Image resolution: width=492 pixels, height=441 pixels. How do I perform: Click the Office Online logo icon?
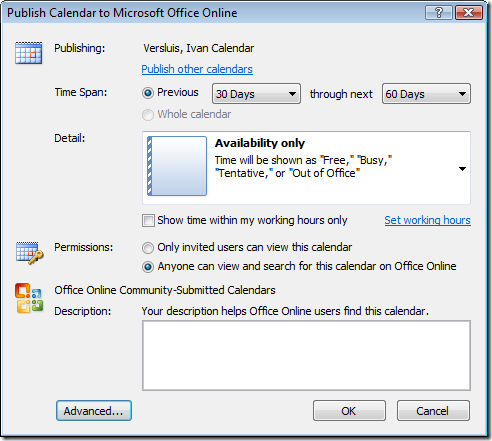[29, 298]
